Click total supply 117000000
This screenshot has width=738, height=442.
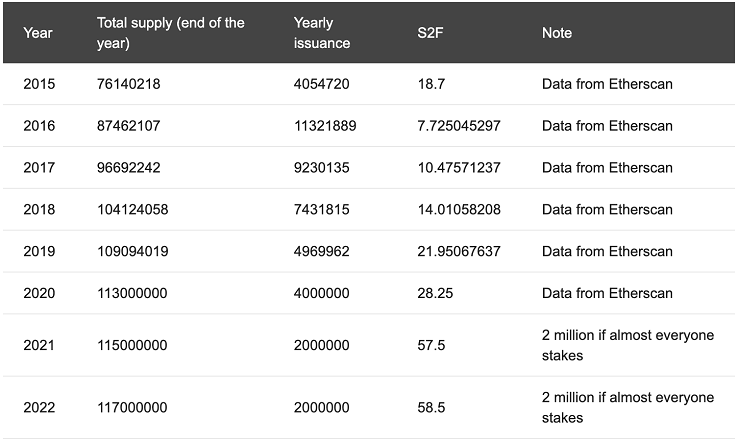[x=132, y=408]
